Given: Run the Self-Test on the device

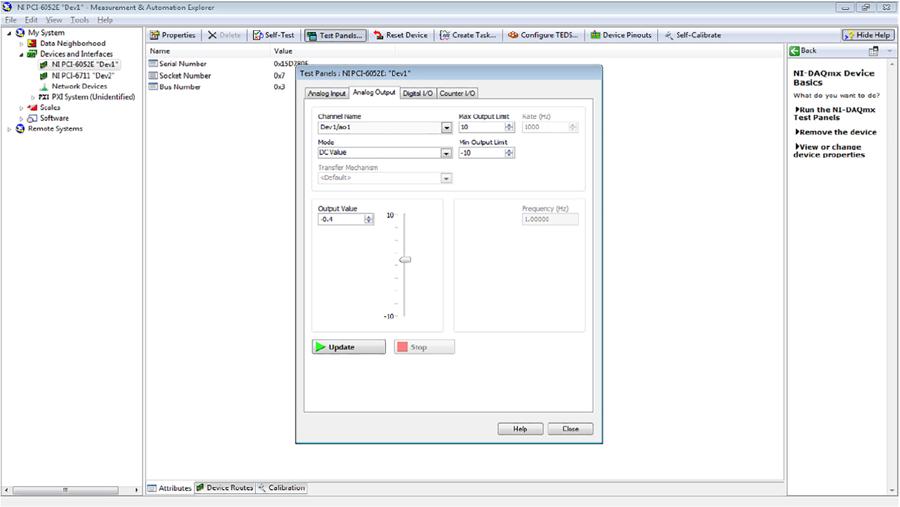Looking at the screenshot, I should point(274,35).
